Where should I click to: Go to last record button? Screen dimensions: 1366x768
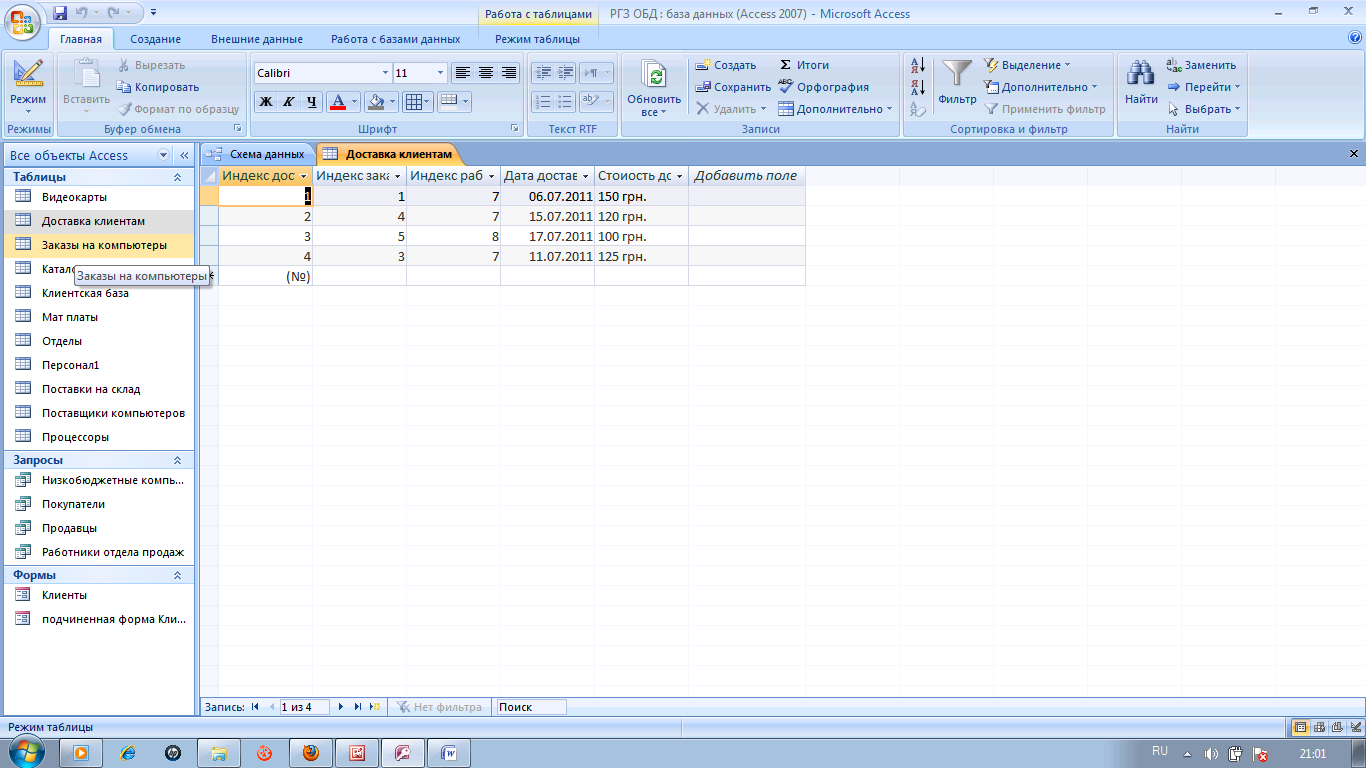357,707
